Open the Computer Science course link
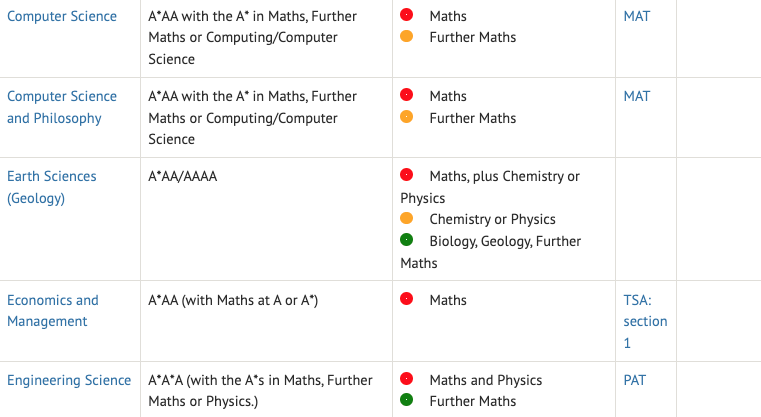The height and width of the screenshot is (417, 761). pos(62,16)
